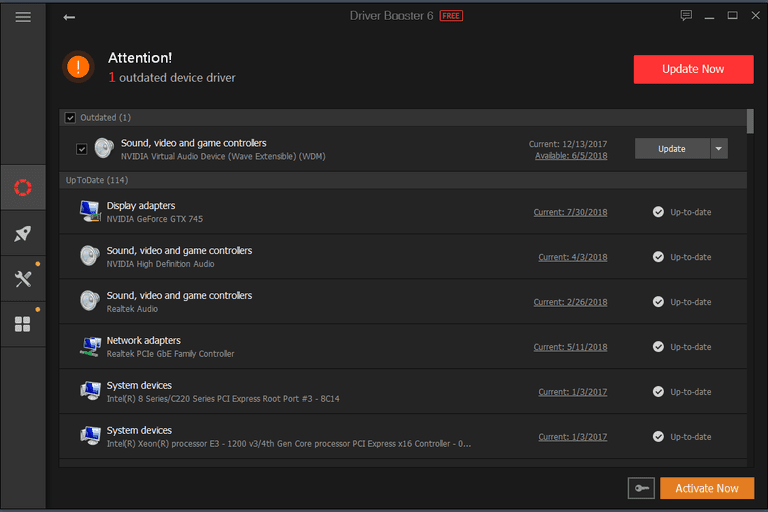The height and width of the screenshot is (512, 768).
Task: Click Update Now button
Action: 694,69
